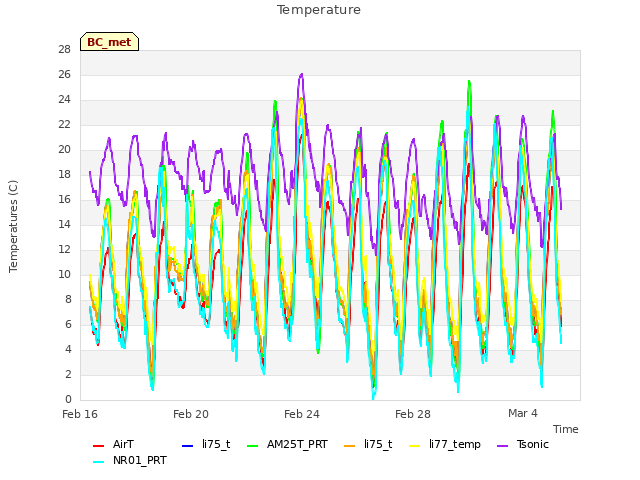Click the 26 value on y-axis
The height and width of the screenshot is (480, 640).
pyautogui.click(x=64, y=74)
